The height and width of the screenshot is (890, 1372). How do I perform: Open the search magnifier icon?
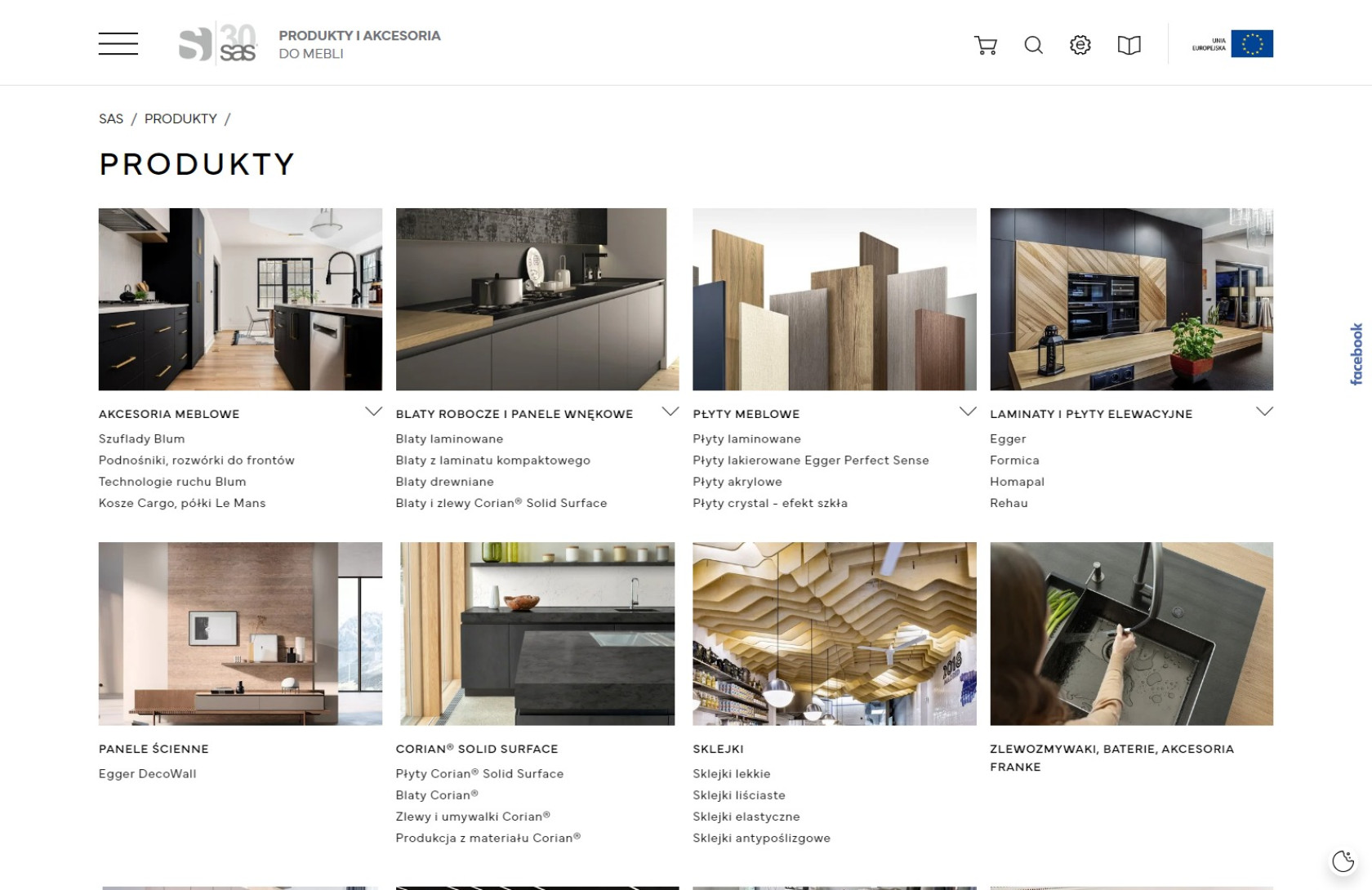tap(1033, 45)
